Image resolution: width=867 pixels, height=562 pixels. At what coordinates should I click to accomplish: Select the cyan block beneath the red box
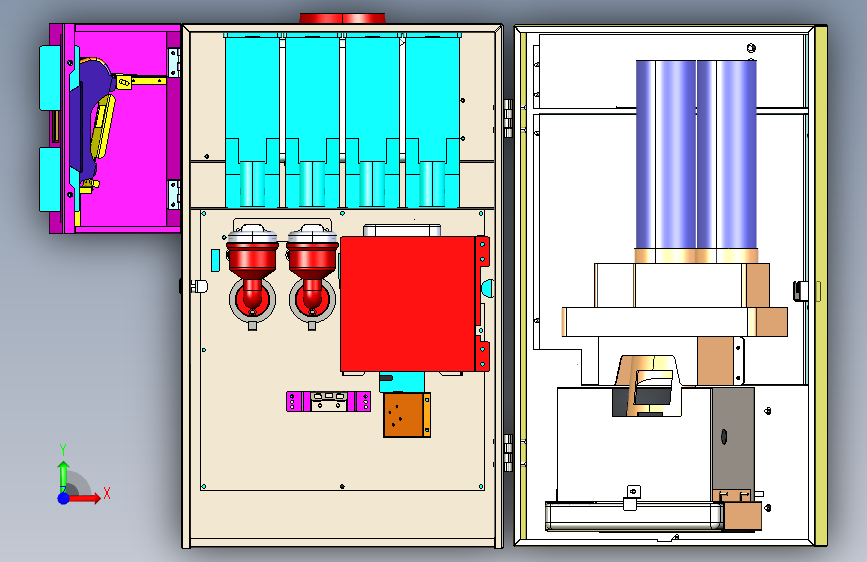402,382
